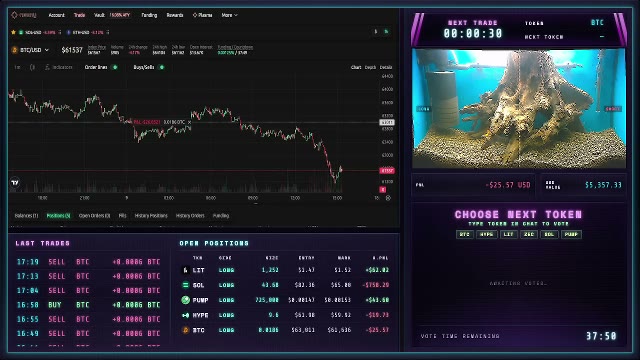Vote for the ZEC token button
This screenshot has height=360, width=640.
tap(529, 234)
